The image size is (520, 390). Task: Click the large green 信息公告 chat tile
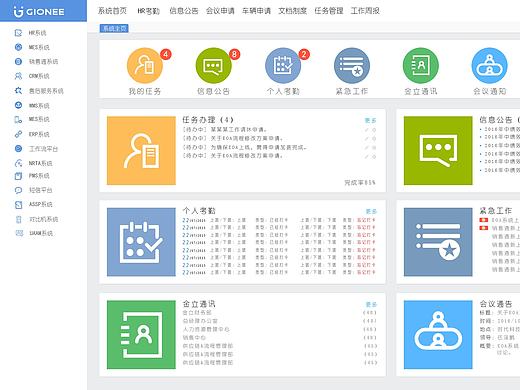[438, 150]
